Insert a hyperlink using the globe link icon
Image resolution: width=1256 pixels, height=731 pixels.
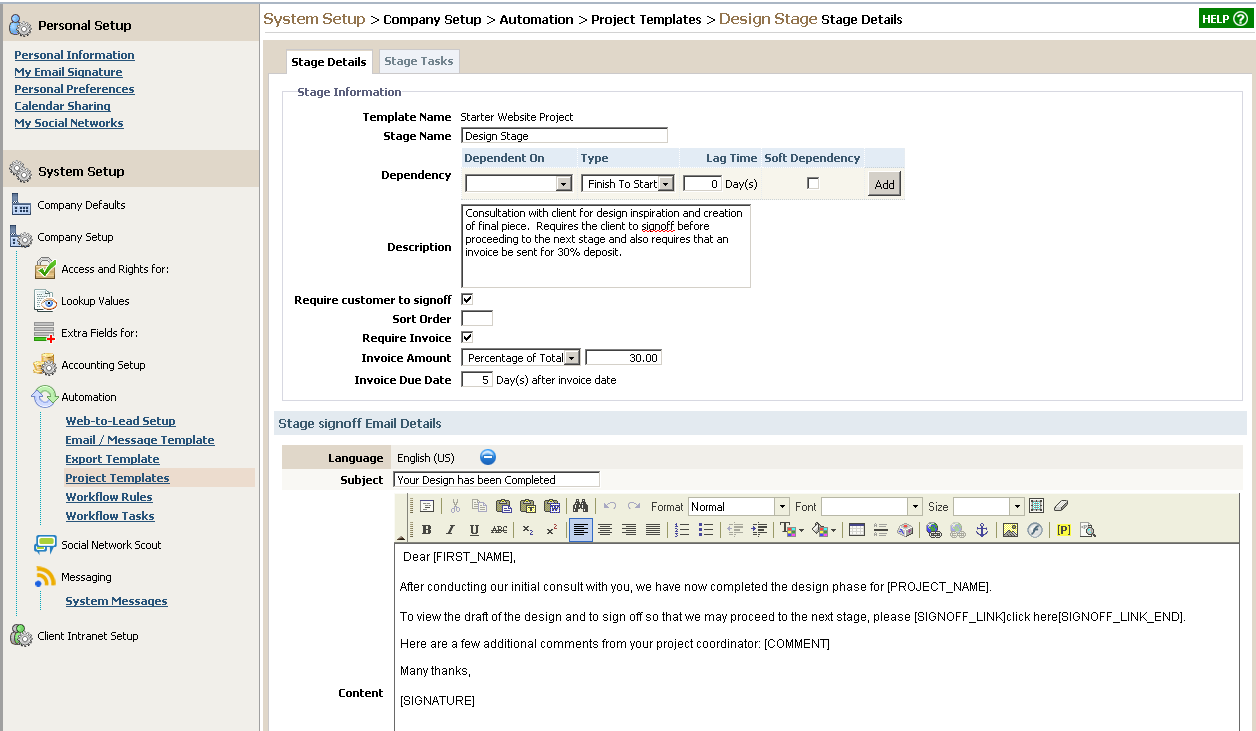932,530
